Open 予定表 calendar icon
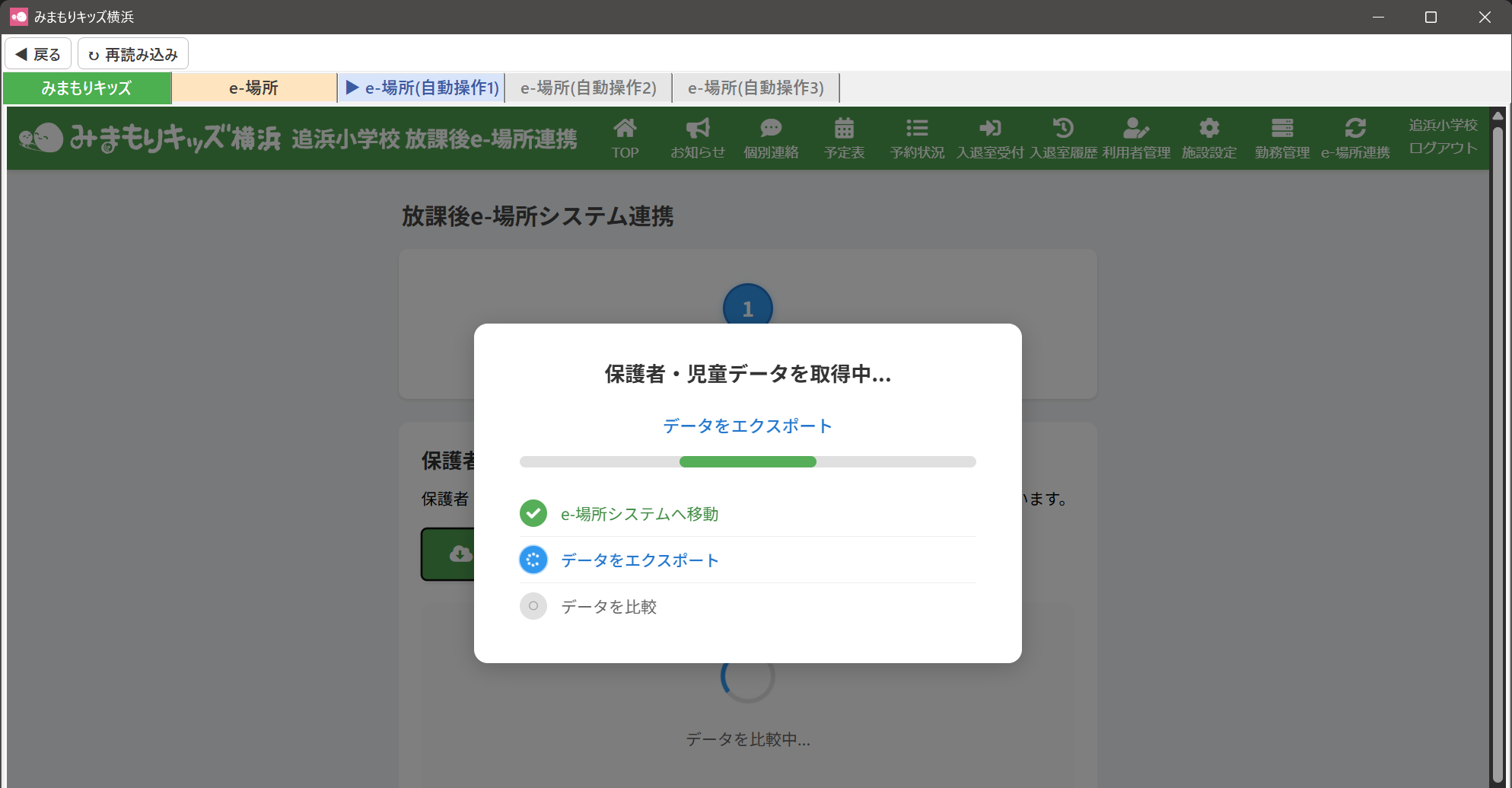Screen dimensions: 1512x788 pos(844,129)
